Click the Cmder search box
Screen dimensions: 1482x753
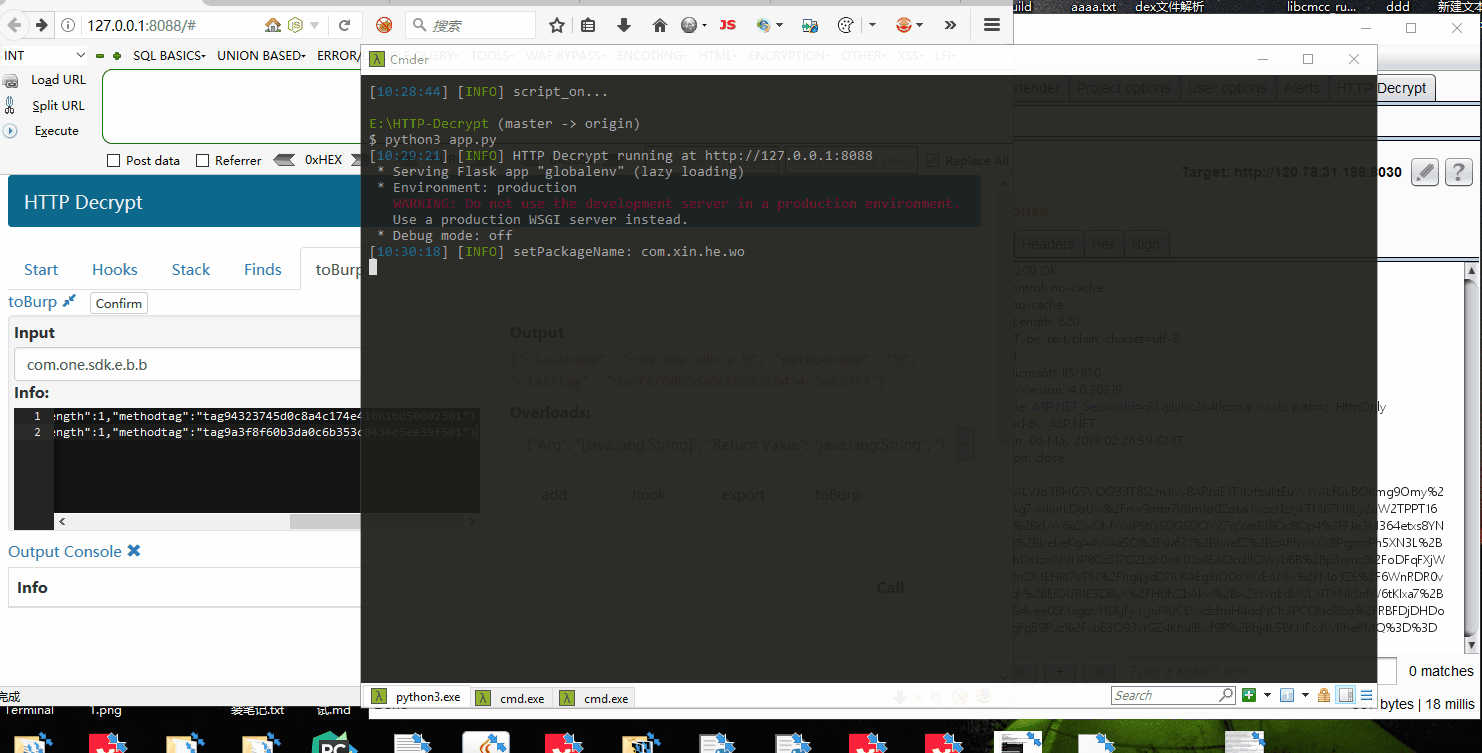[1173, 695]
